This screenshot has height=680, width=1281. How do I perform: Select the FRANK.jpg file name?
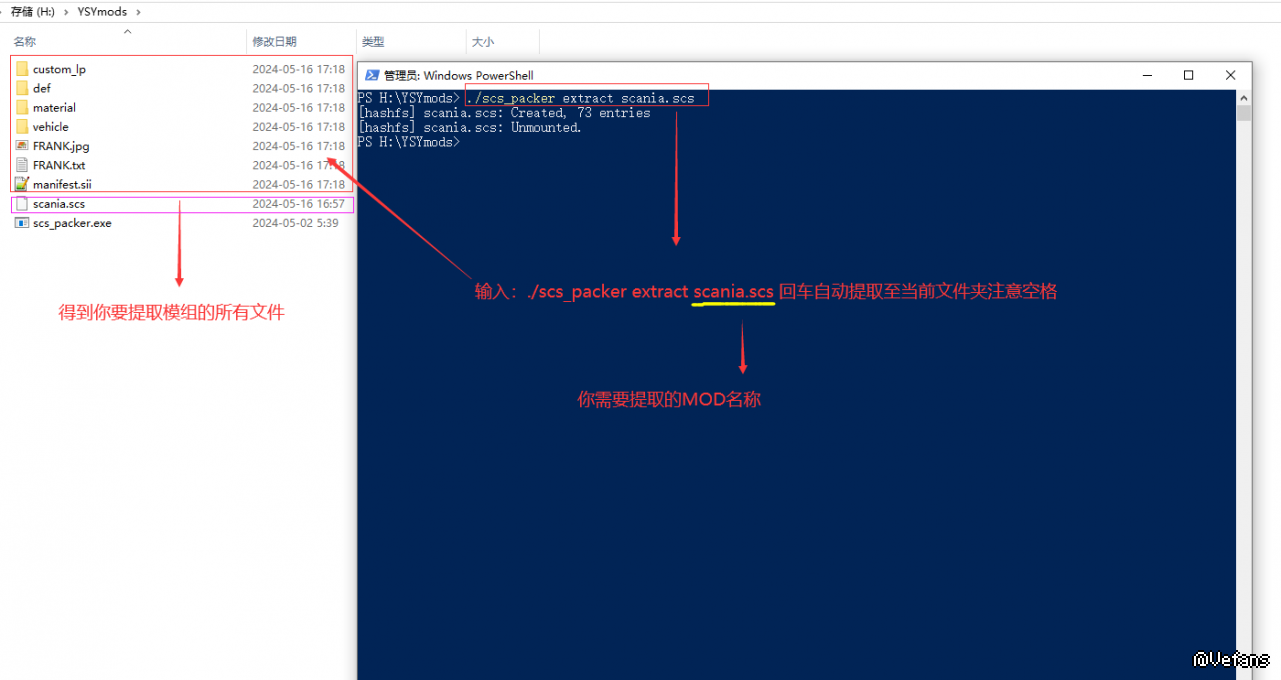pos(61,146)
